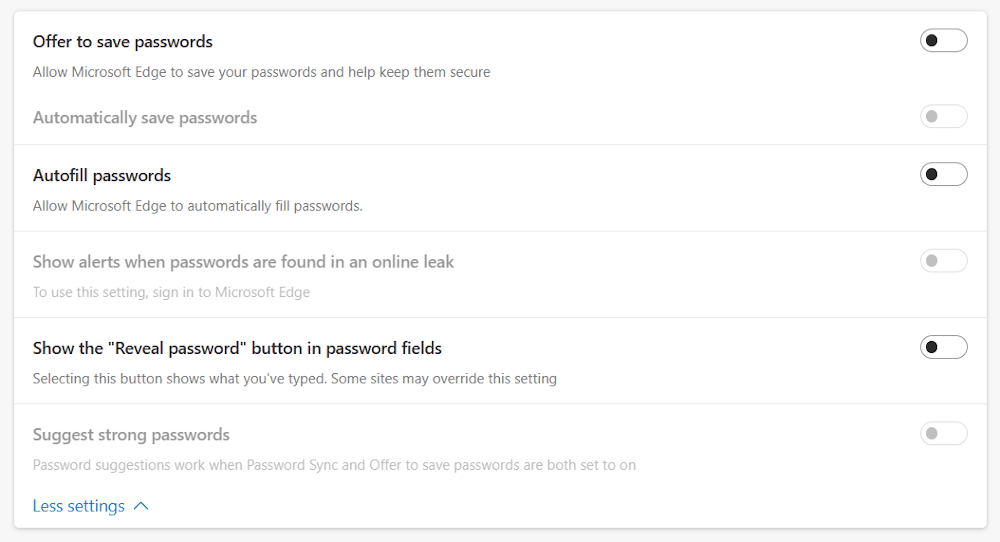Screen dimensions: 1000x542
Task: Enable the Offer to save passwords toggle
Action: point(943,41)
